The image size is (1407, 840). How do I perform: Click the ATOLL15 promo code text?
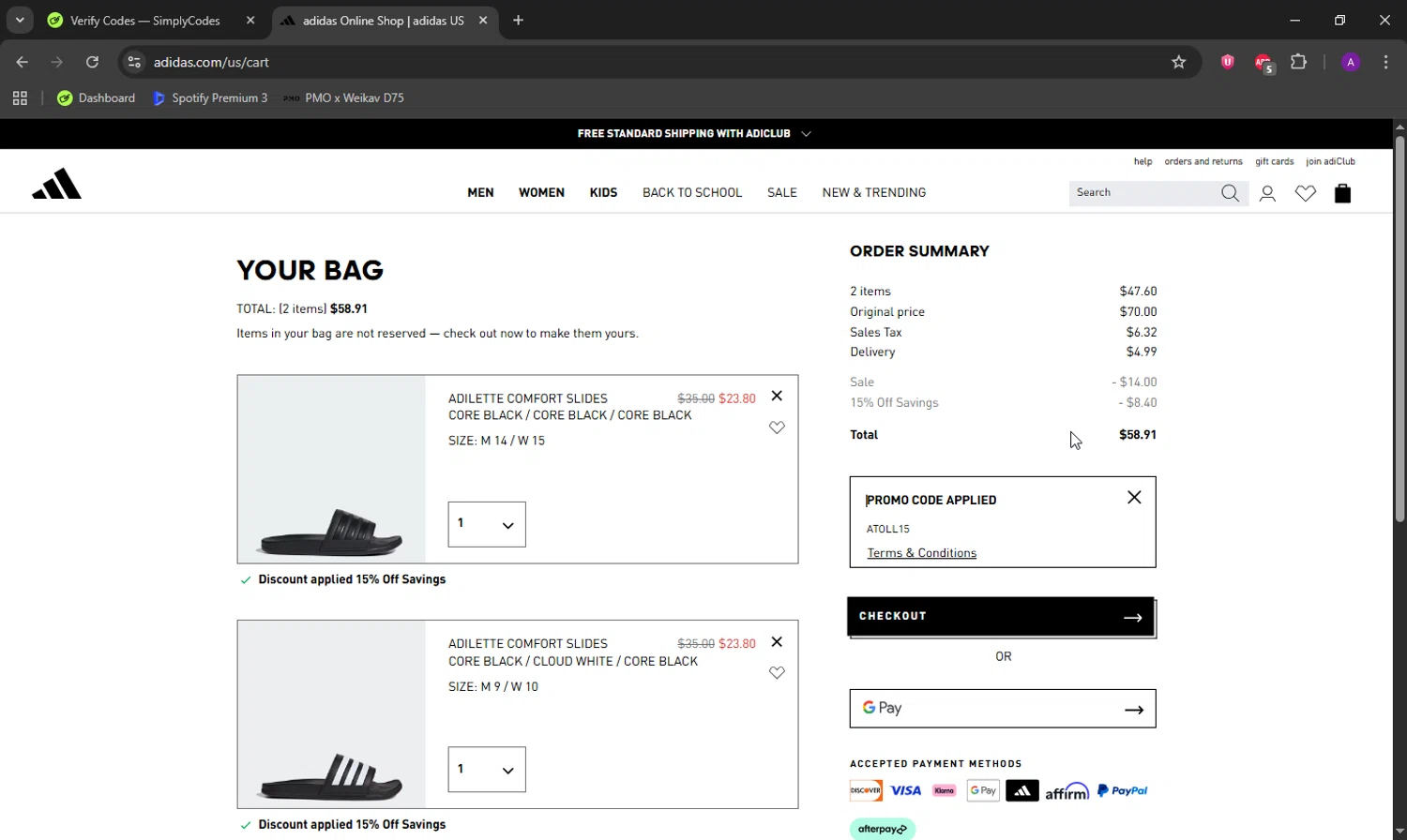coord(888,529)
